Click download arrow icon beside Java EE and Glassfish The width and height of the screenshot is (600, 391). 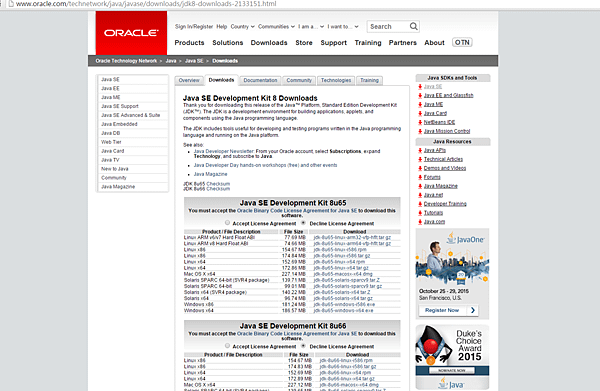click(x=420, y=96)
